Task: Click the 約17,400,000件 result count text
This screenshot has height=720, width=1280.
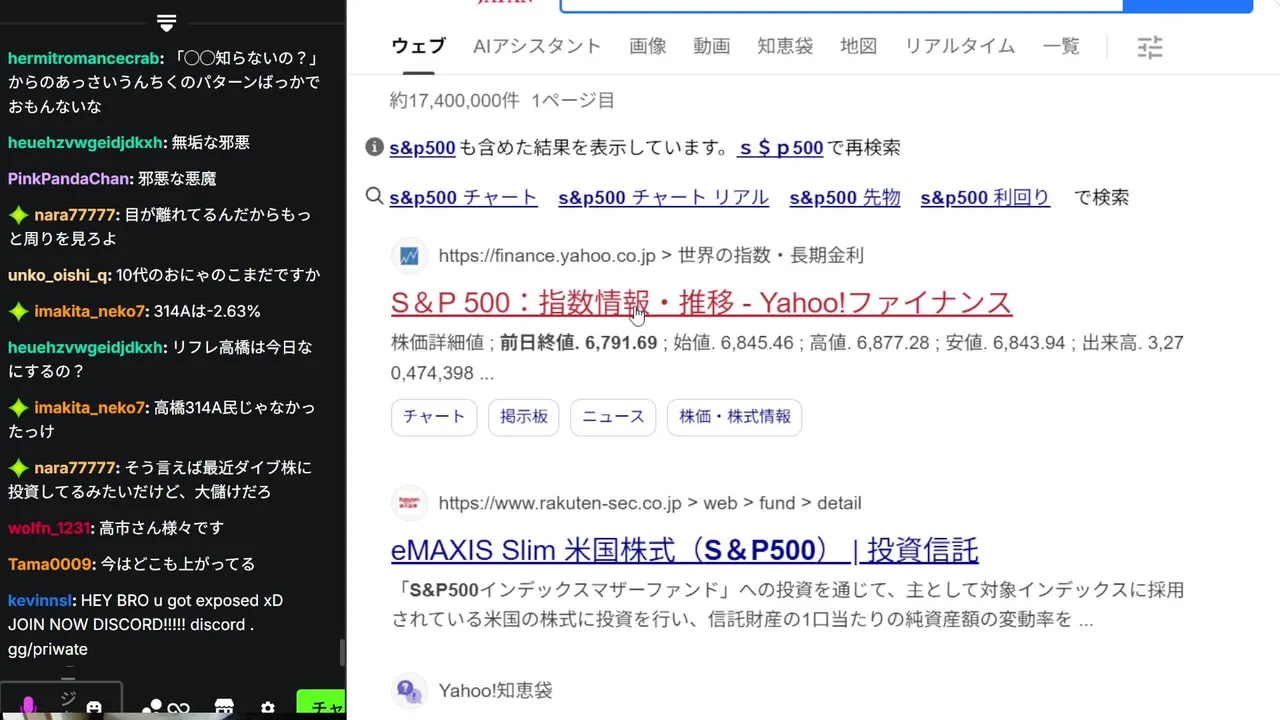Action: coord(455,101)
